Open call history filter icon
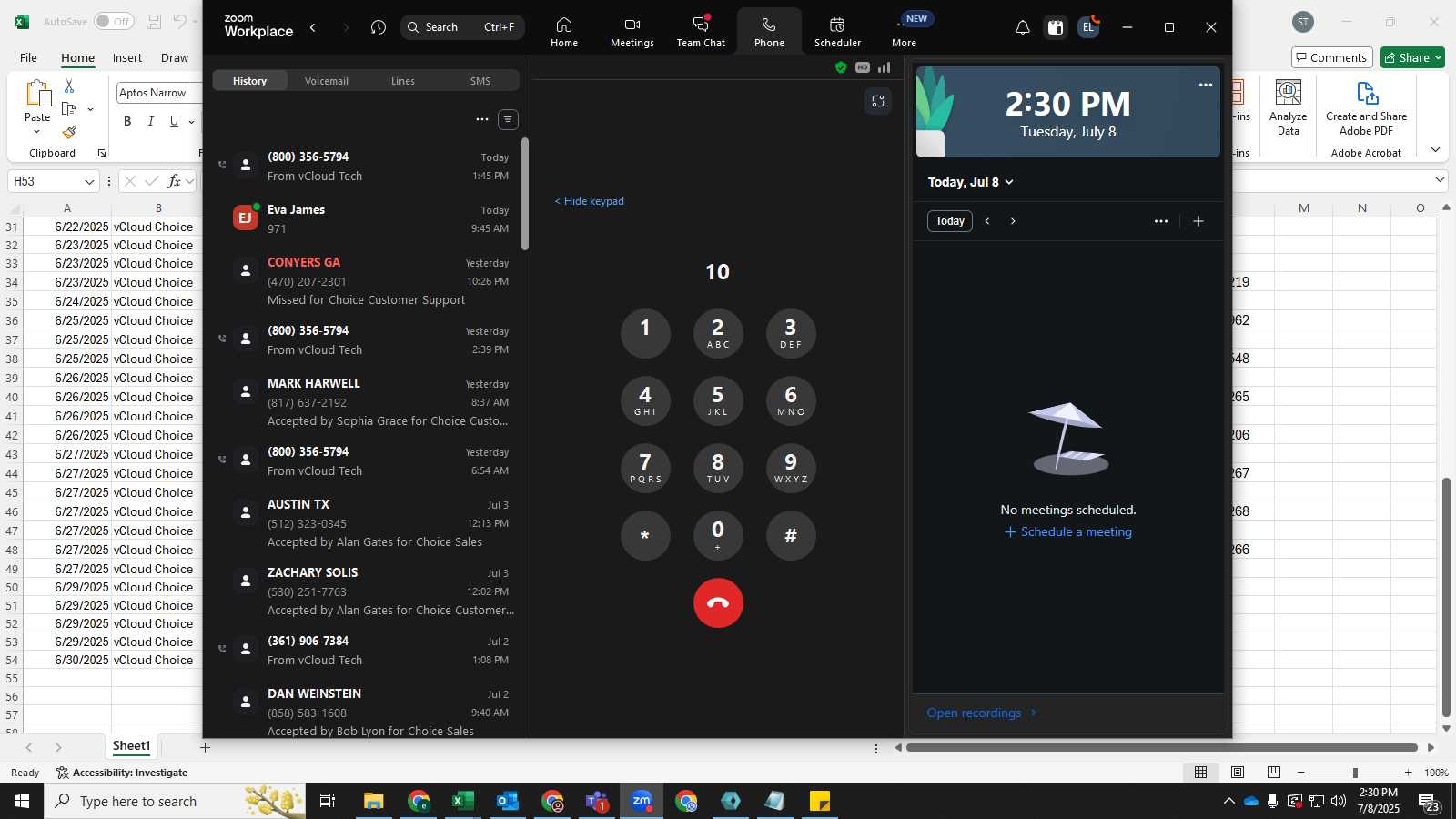Viewport: 1456px width, 819px height. [508, 119]
